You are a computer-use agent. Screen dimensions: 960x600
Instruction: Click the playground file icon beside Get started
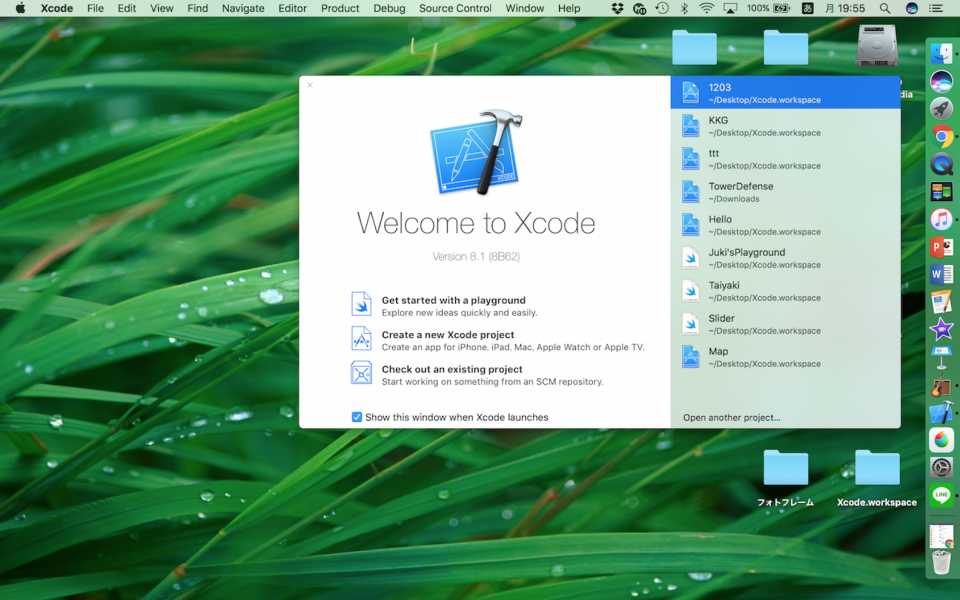pos(361,304)
